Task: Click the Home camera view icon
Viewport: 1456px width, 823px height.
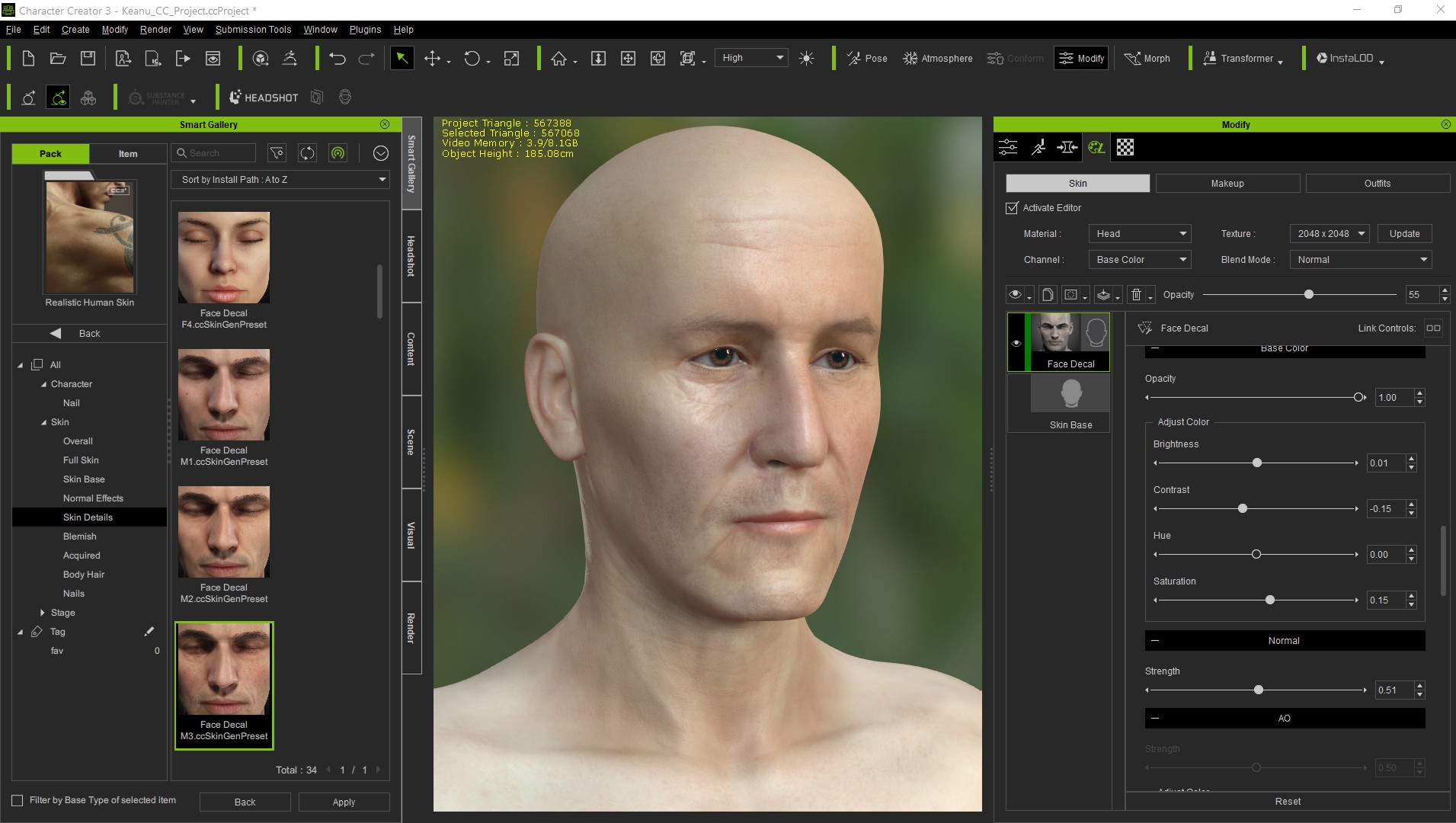Action: pos(559,59)
